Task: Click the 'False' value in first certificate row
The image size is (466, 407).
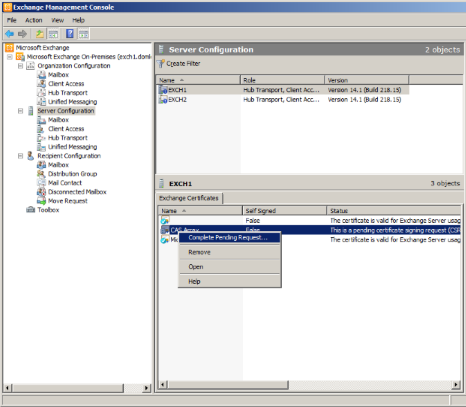Action: [x=253, y=220]
